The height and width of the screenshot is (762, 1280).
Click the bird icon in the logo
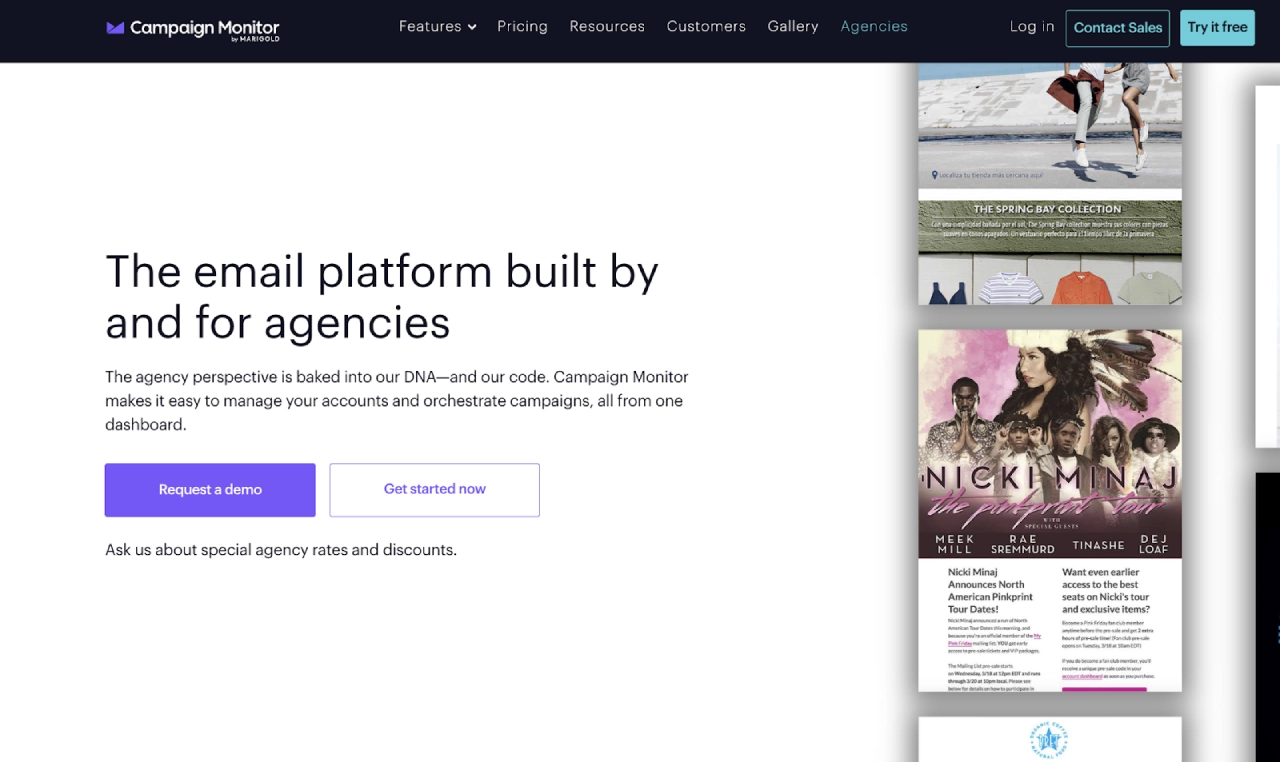(x=113, y=29)
